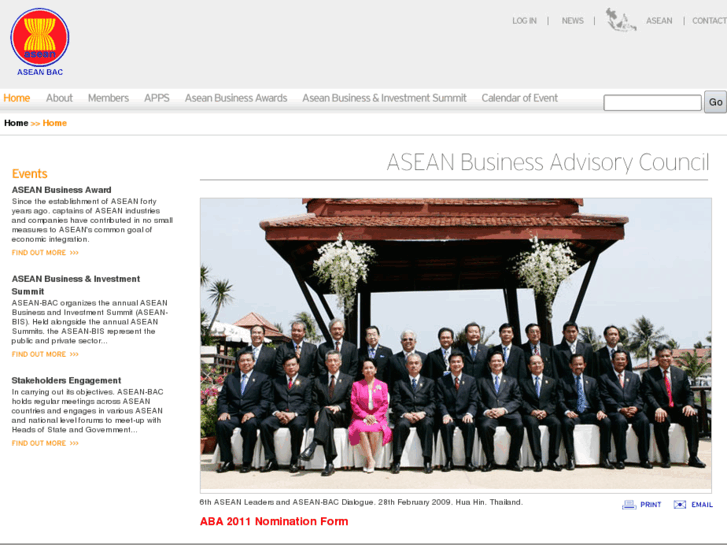Open the ASEAN map icon
This screenshot has height=545, width=727.
[x=621, y=20]
